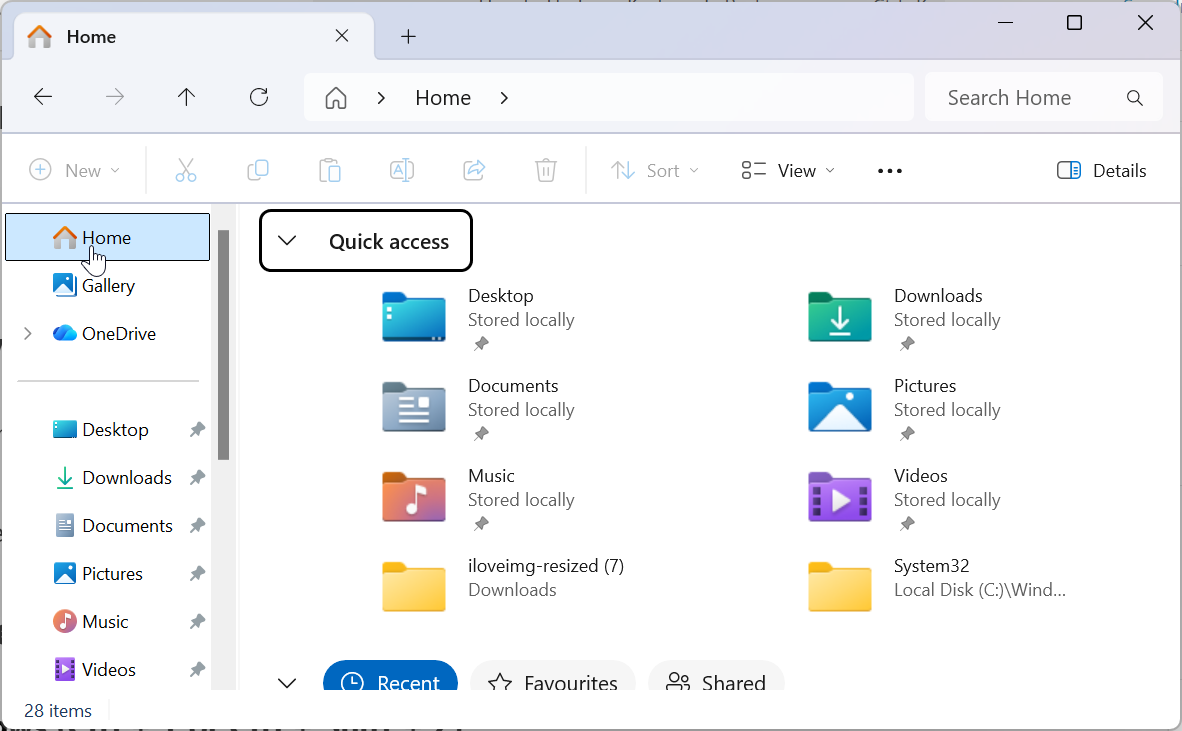
Task: Open the New item menu button
Action: click(x=75, y=170)
